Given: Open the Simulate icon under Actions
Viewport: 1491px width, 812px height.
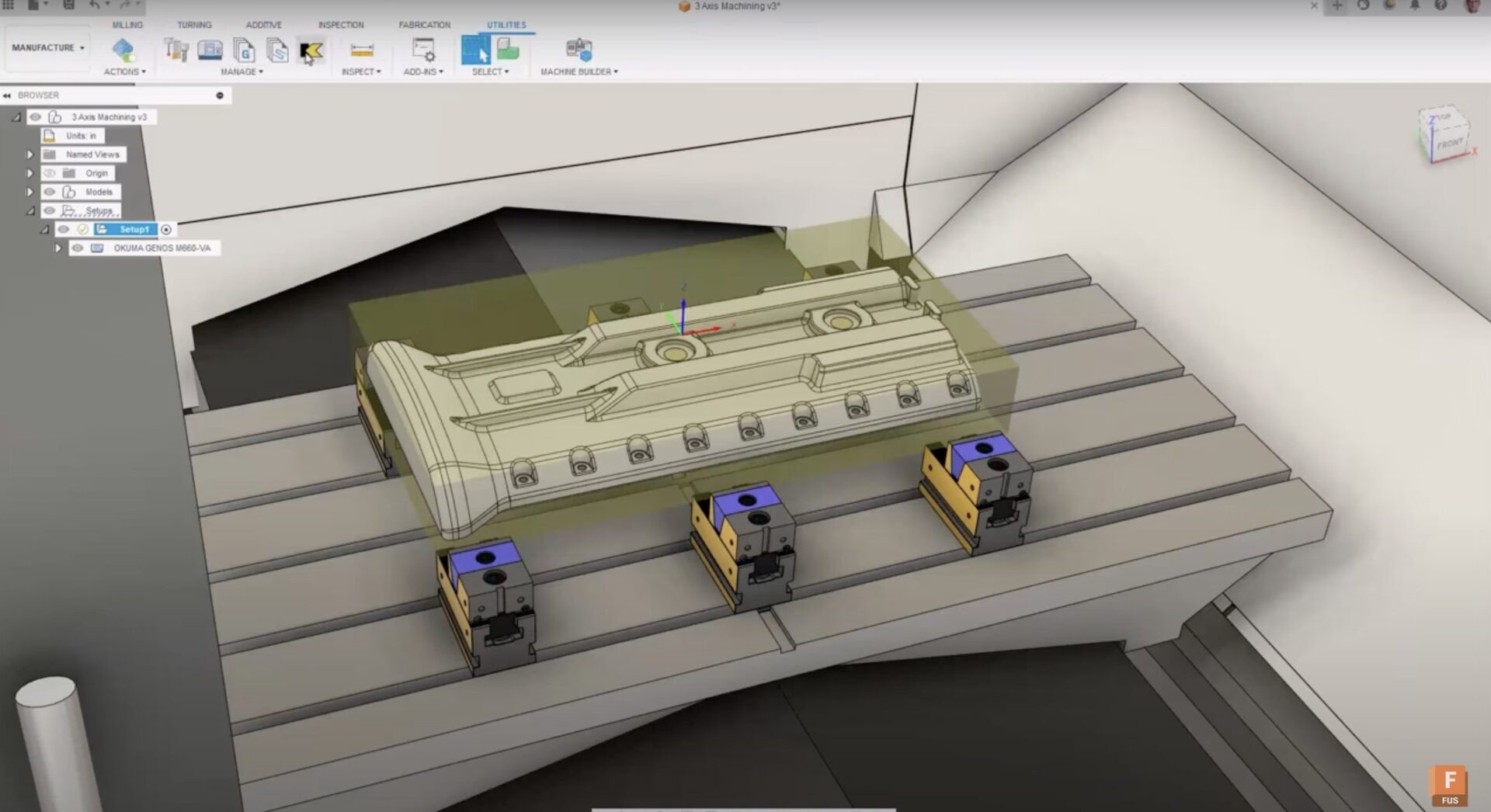Looking at the screenshot, I should (x=123, y=50).
